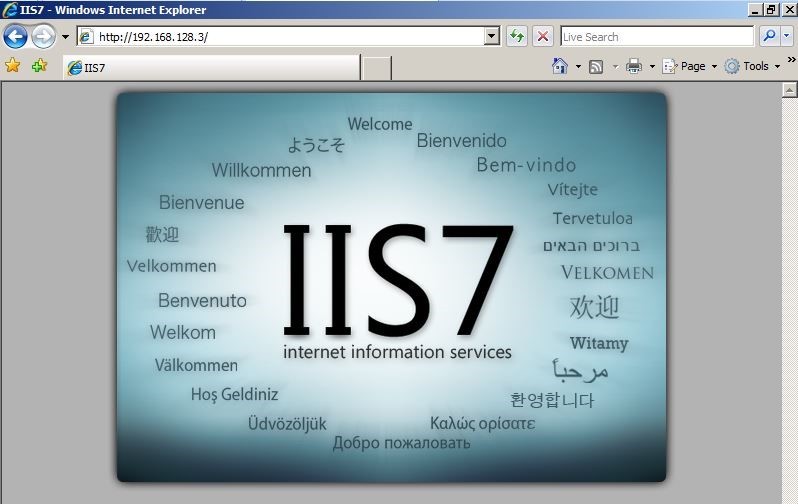Click the scroll up arrow

tap(789, 90)
